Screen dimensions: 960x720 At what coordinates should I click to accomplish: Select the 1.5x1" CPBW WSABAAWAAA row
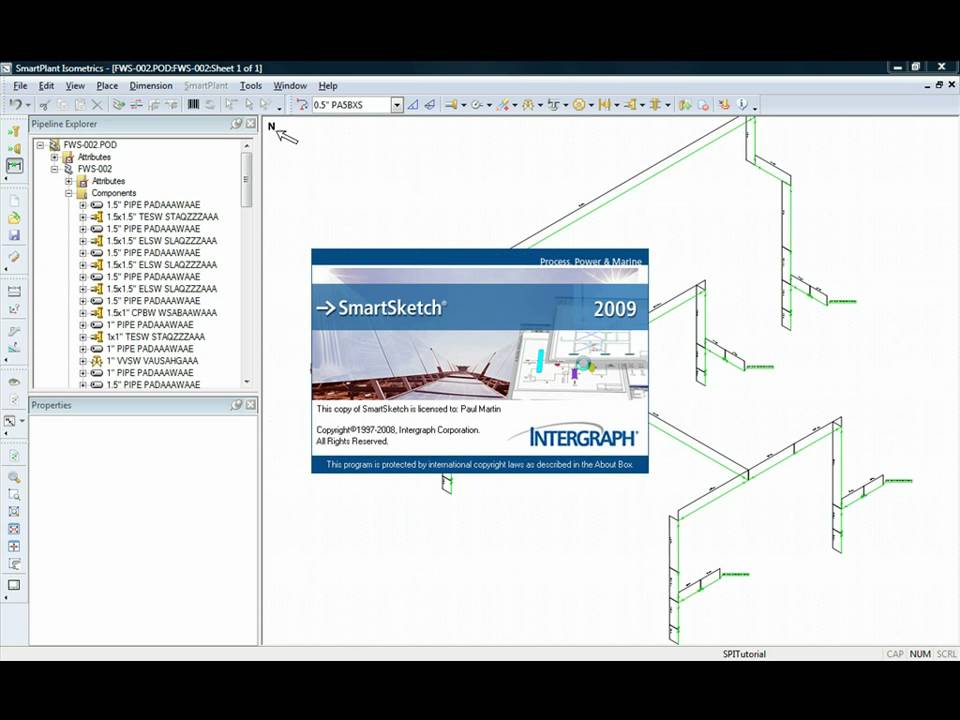tap(162, 313)
